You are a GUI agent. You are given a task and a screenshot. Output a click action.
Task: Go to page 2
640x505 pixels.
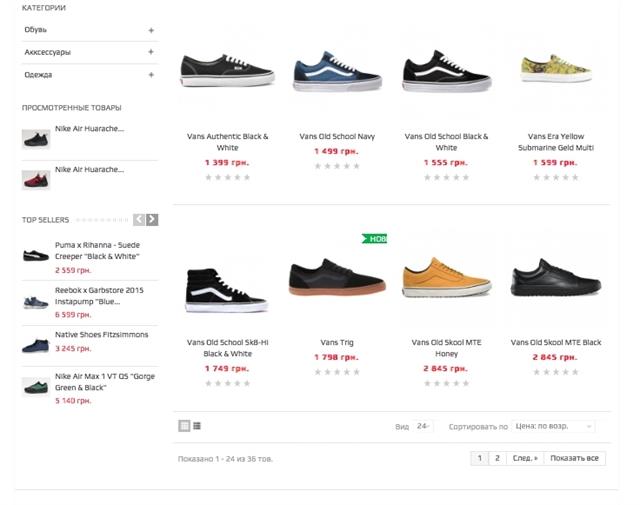[x=497, y=458]
